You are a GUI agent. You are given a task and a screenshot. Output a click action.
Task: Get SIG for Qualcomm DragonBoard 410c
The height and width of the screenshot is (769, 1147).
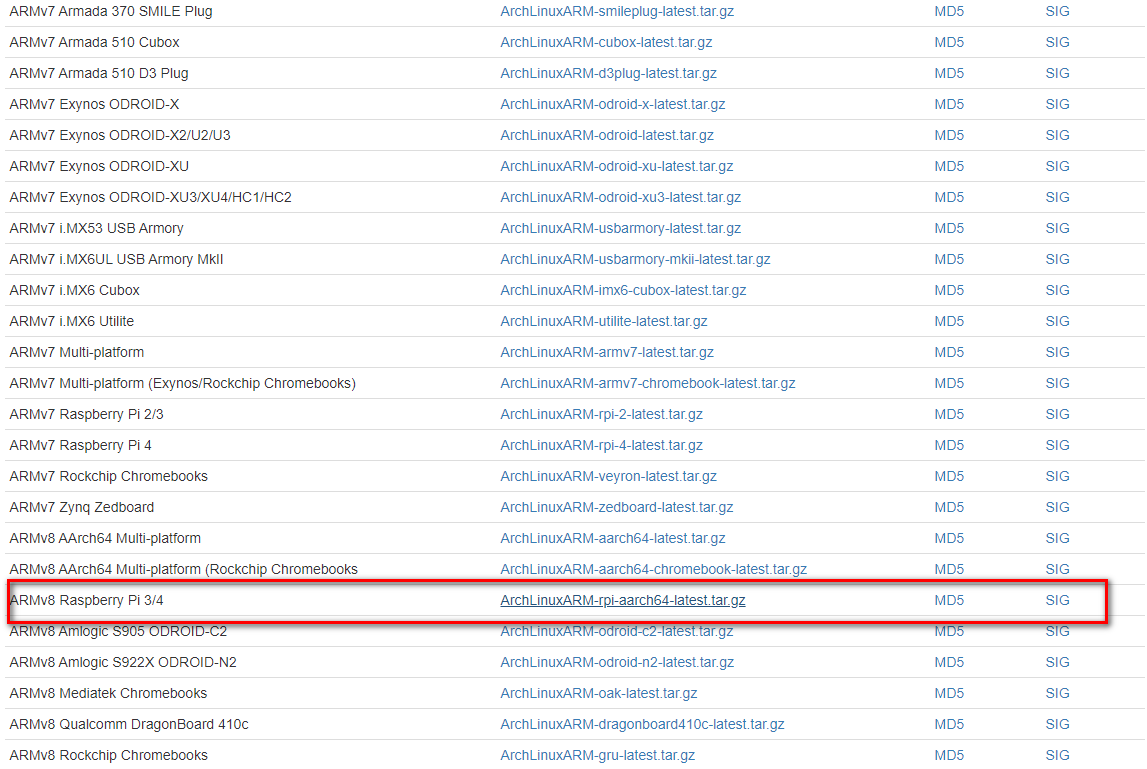1057,724
